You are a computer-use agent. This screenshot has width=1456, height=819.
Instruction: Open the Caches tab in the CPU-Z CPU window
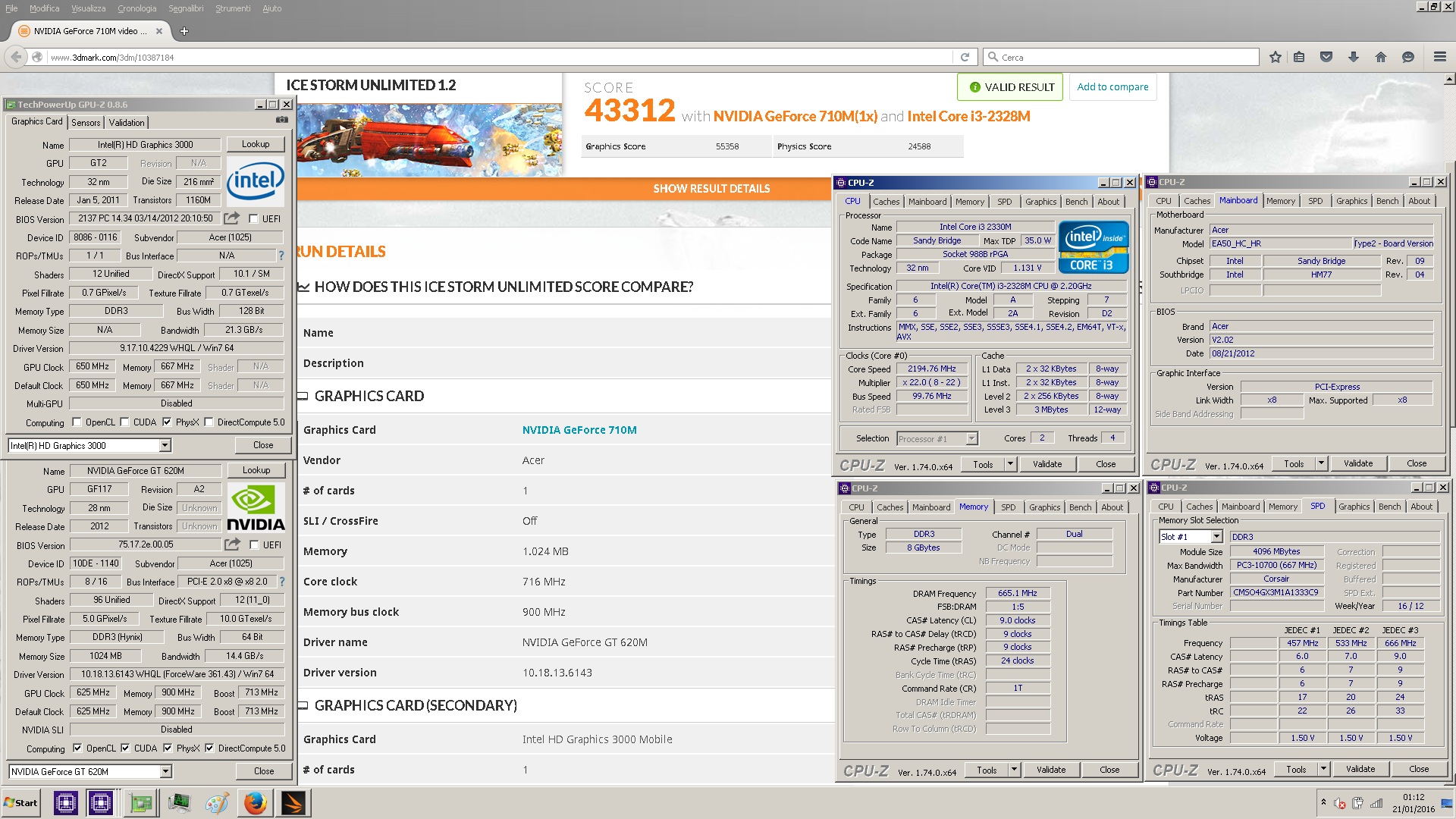(886, 202)
